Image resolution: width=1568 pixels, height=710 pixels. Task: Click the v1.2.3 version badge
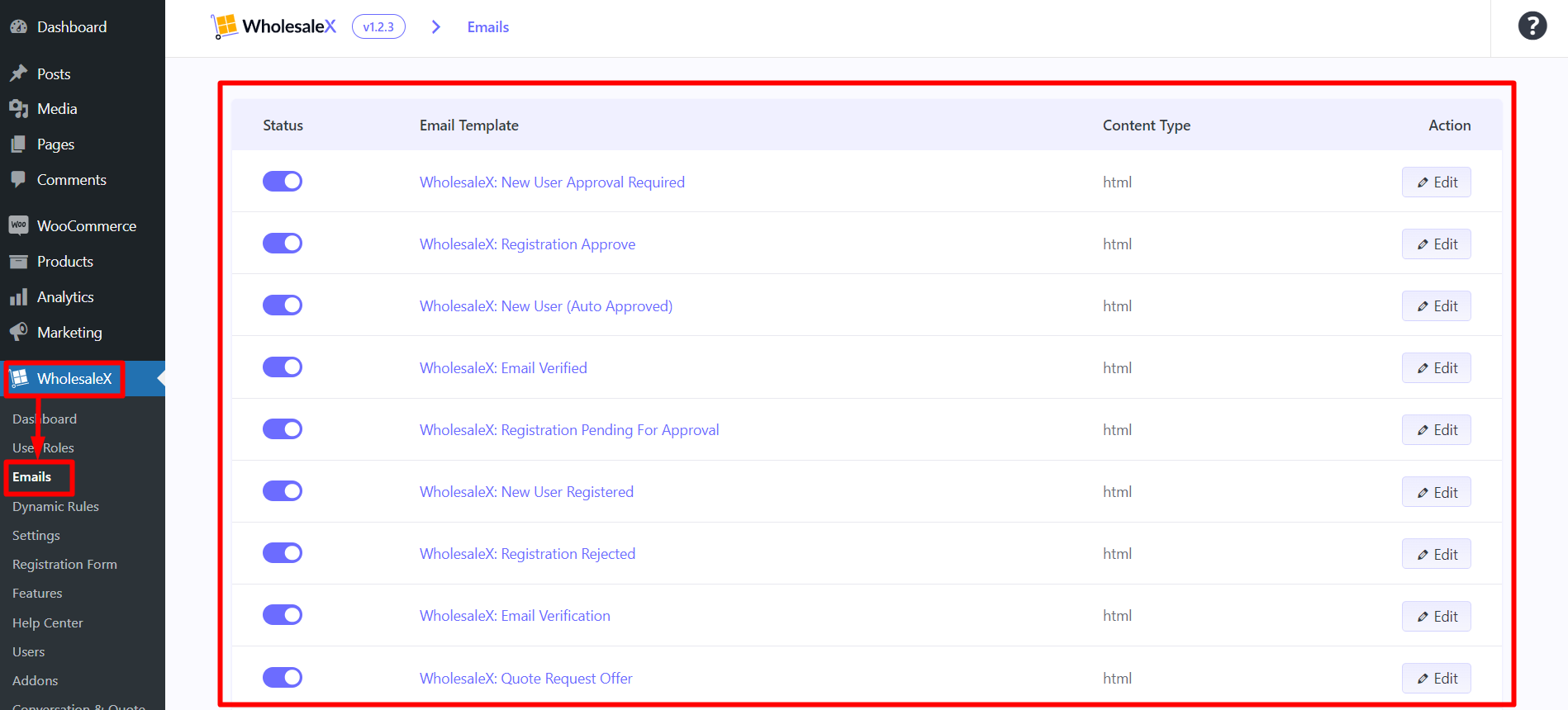(x=378, y=26)
